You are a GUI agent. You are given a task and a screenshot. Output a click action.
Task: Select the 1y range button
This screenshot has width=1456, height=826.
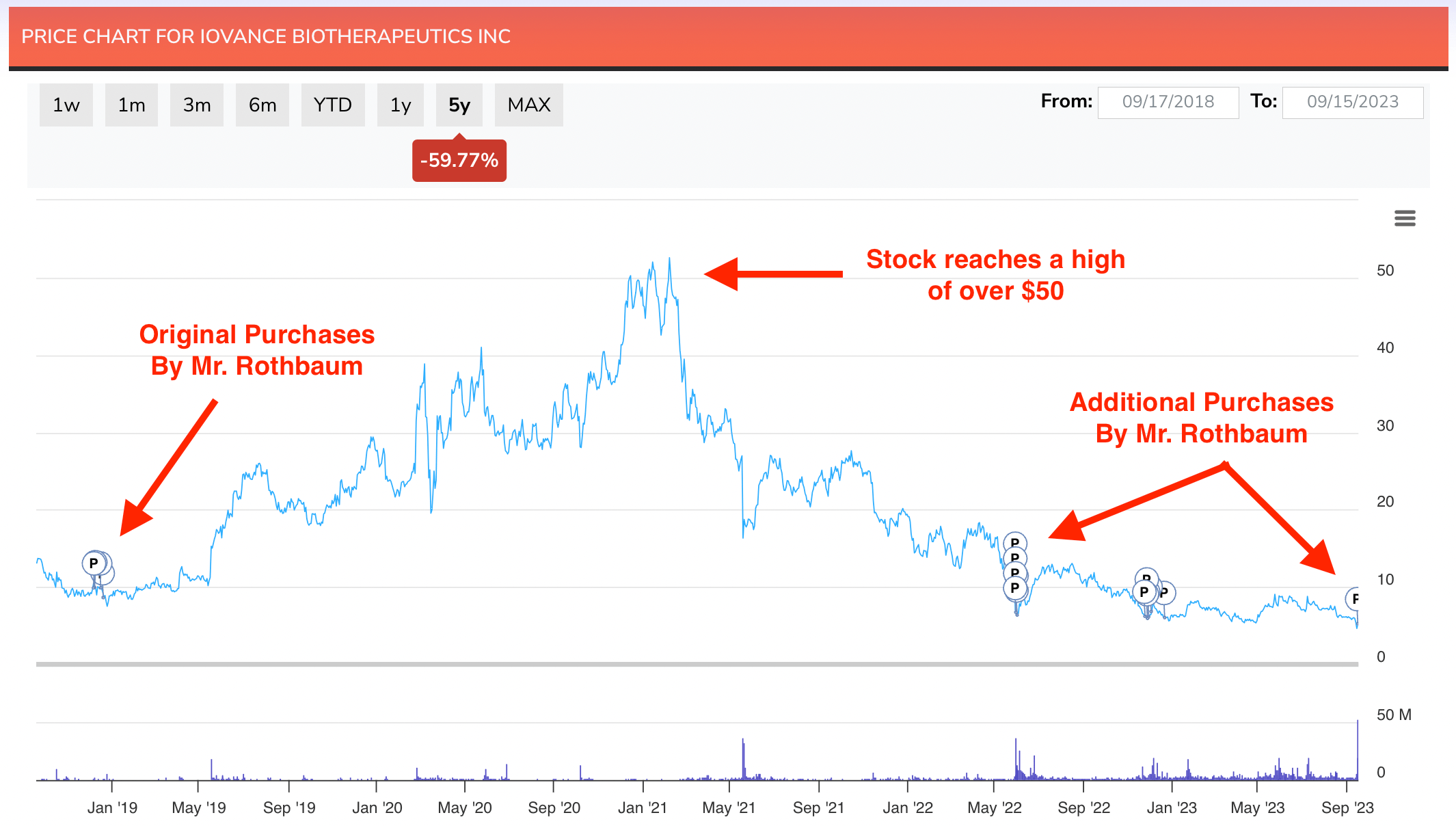pos(400,105)
